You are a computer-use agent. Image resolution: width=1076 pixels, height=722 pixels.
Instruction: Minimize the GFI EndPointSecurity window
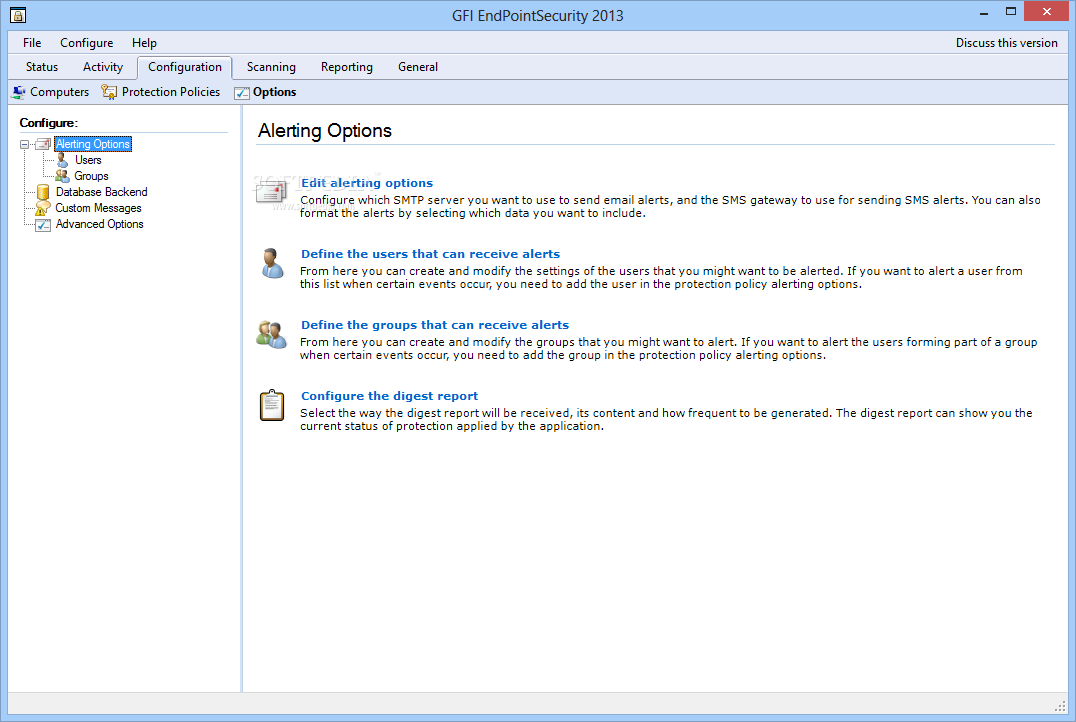[x=984, y=12]
